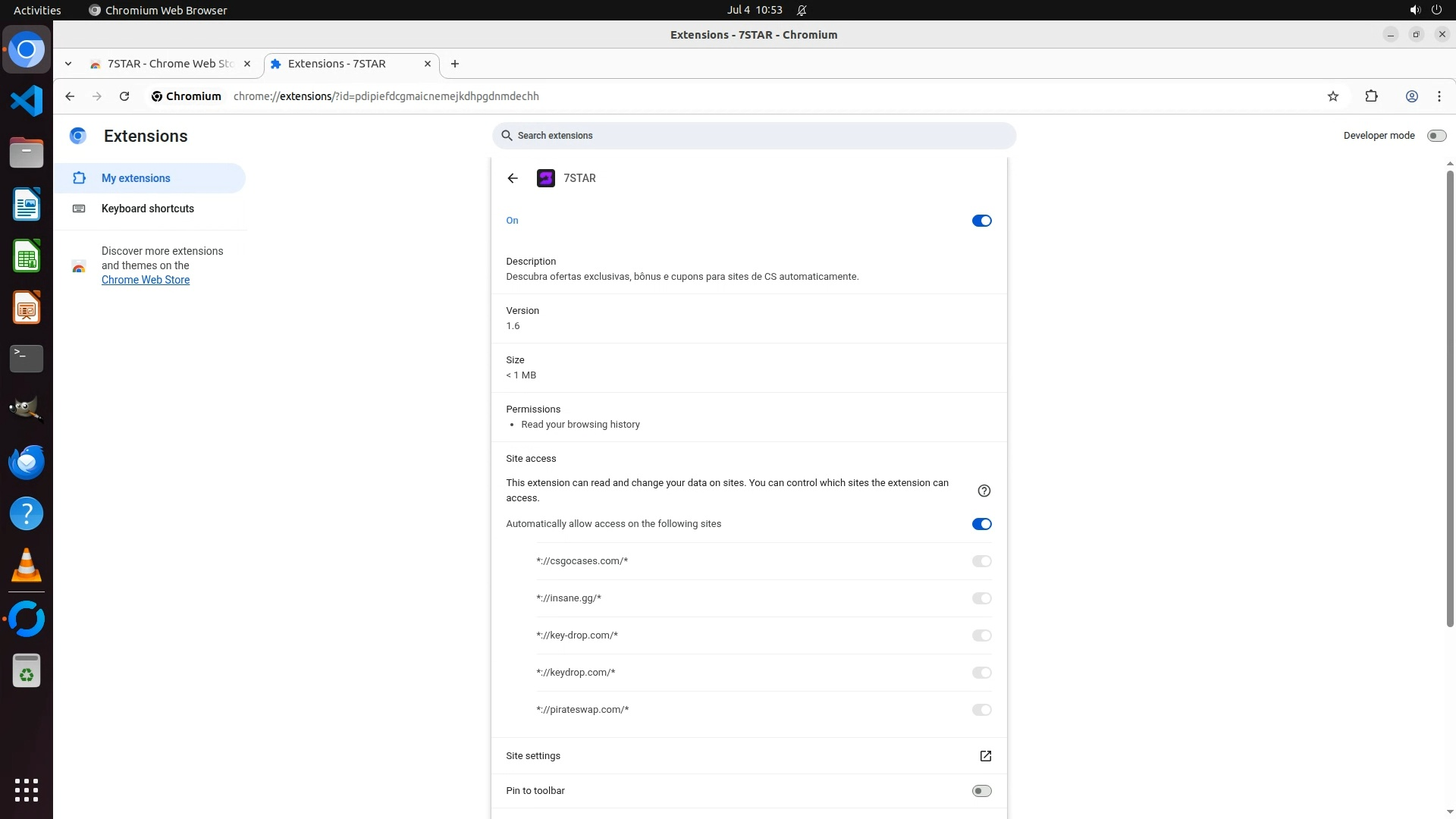The height and width of the screenshot is (819, 1456).
Task: Open the Chrome Web Store link
Action: (146, 280)
